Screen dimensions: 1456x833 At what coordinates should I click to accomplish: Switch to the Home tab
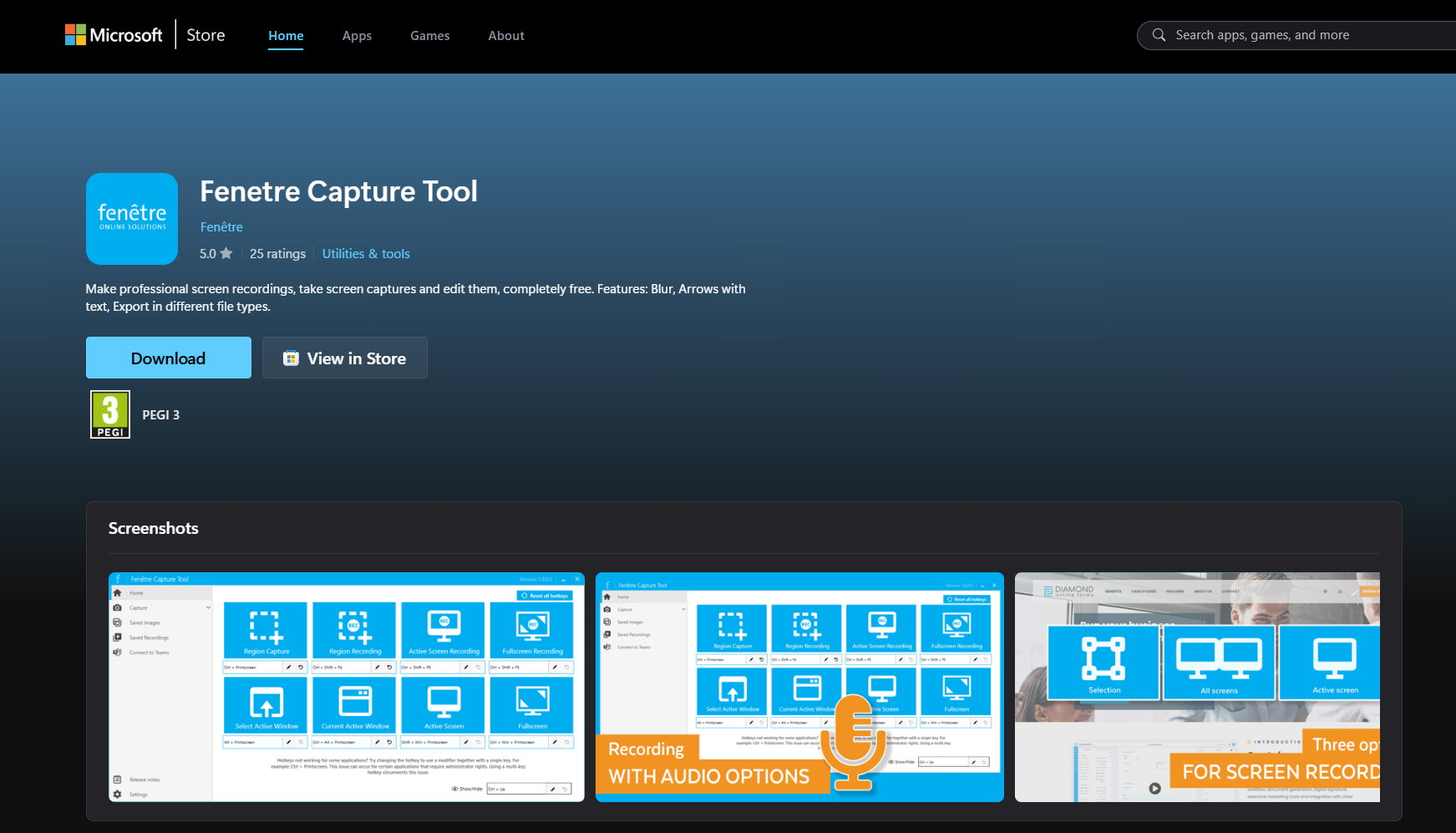click(x=286, y=35)
